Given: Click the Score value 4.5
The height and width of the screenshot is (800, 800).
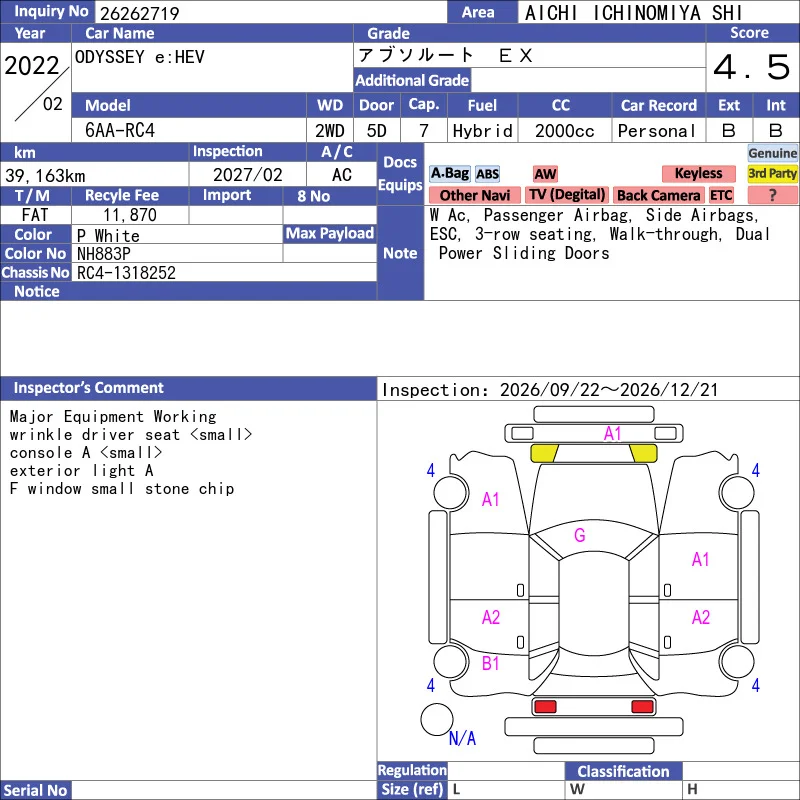Looking at the screenshot, I should tap(752, 67).
